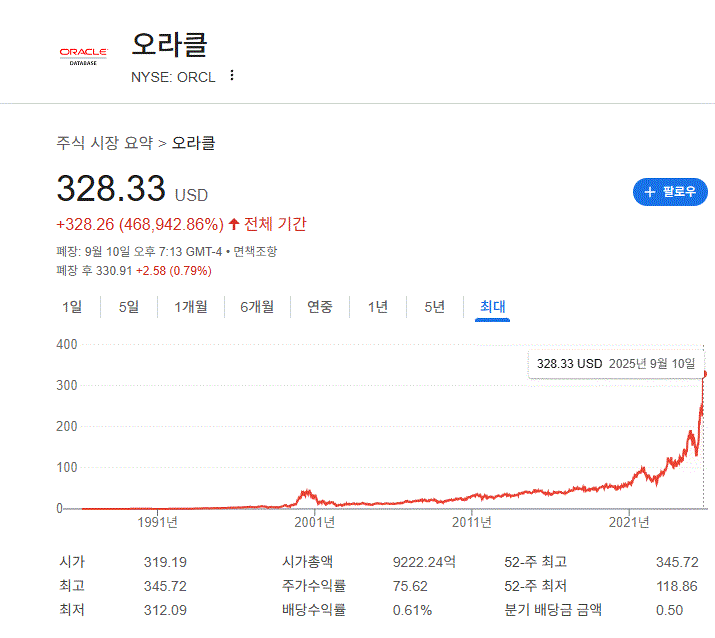The image size is (715, 638).
Task: Open the 주식 시장 요약 breadcrumb link
Action: click(x=104, y=143)
